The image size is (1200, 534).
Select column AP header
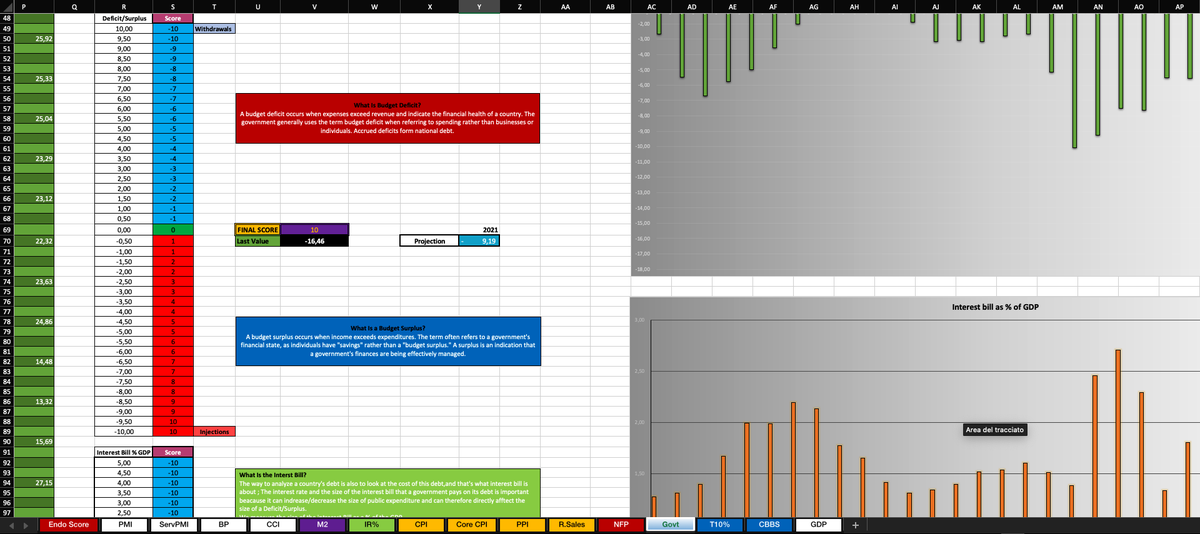(x=1180, y=6)
